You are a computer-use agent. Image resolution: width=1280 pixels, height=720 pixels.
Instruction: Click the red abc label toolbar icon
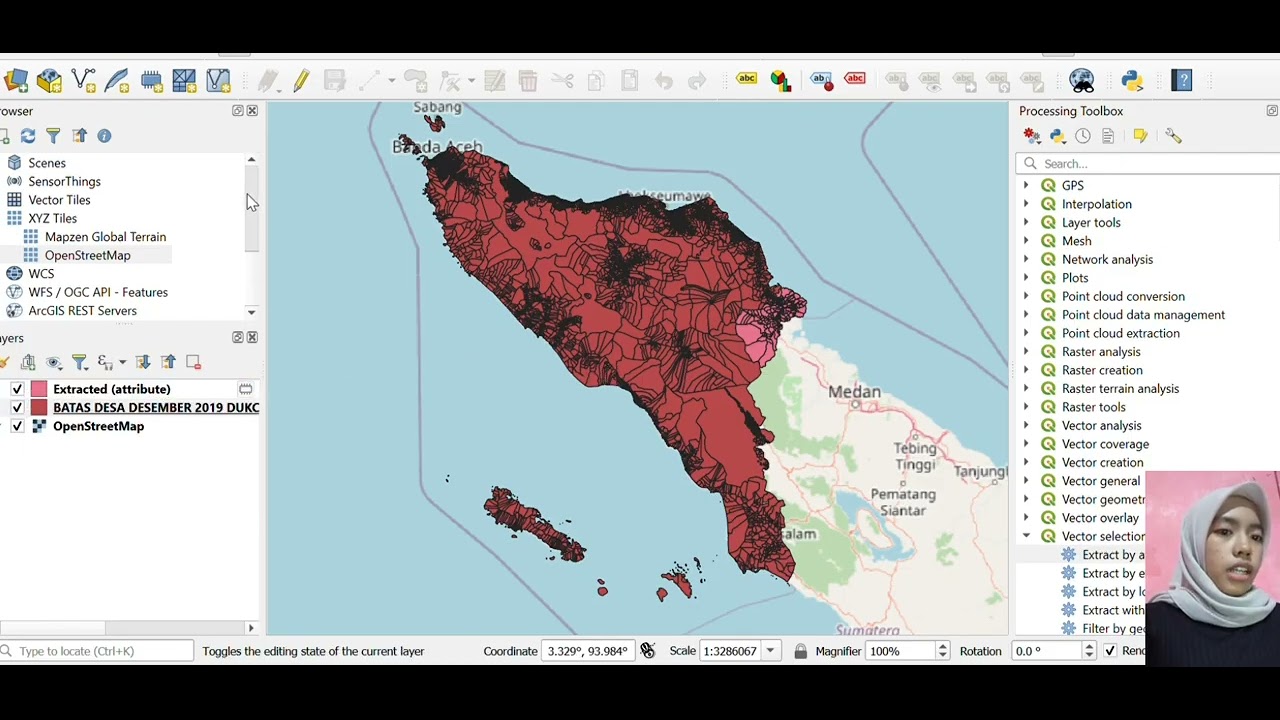(x=855, y=79)
